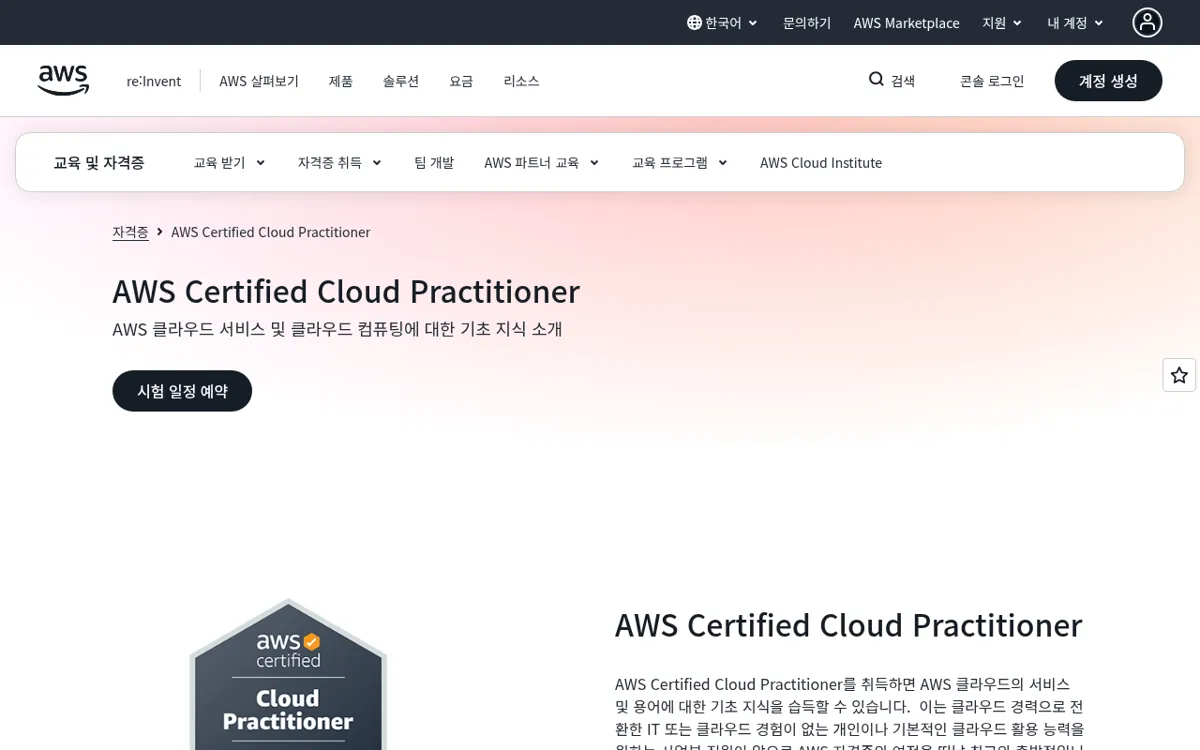Screen dimensions: 1200x750
Task: Click the magnifying glass search icon
Action: 876,80
